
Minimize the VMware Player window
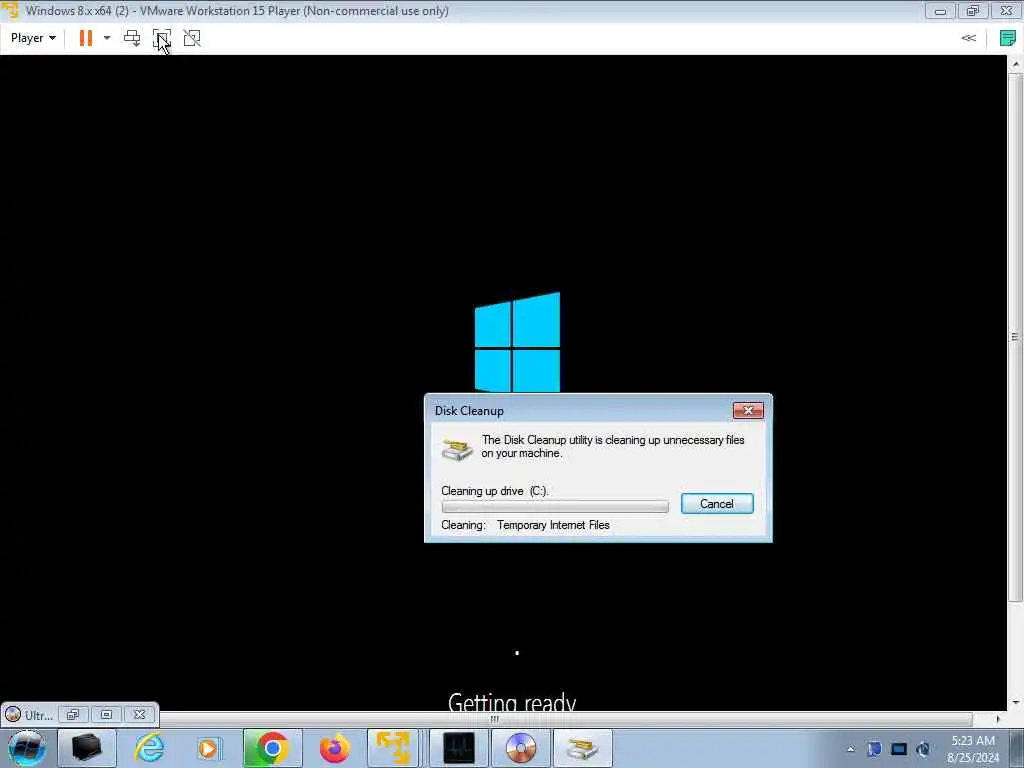click(940, 10)
